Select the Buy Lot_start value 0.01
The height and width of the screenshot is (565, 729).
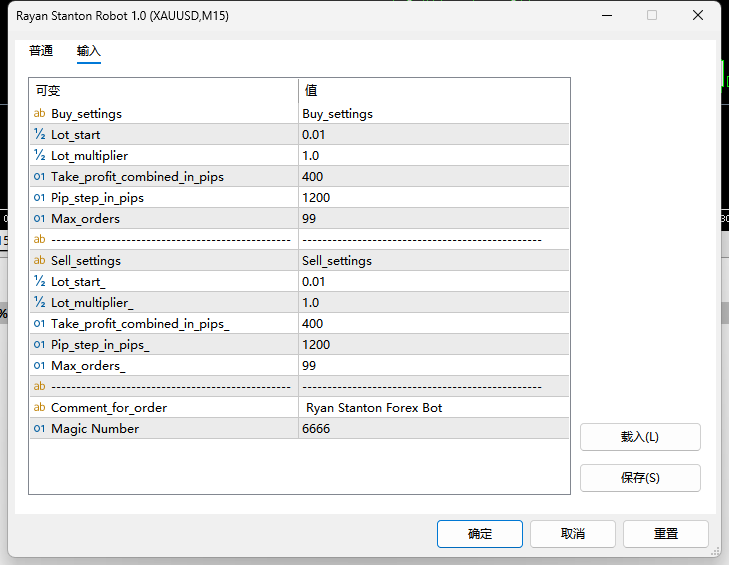point(313,134)
